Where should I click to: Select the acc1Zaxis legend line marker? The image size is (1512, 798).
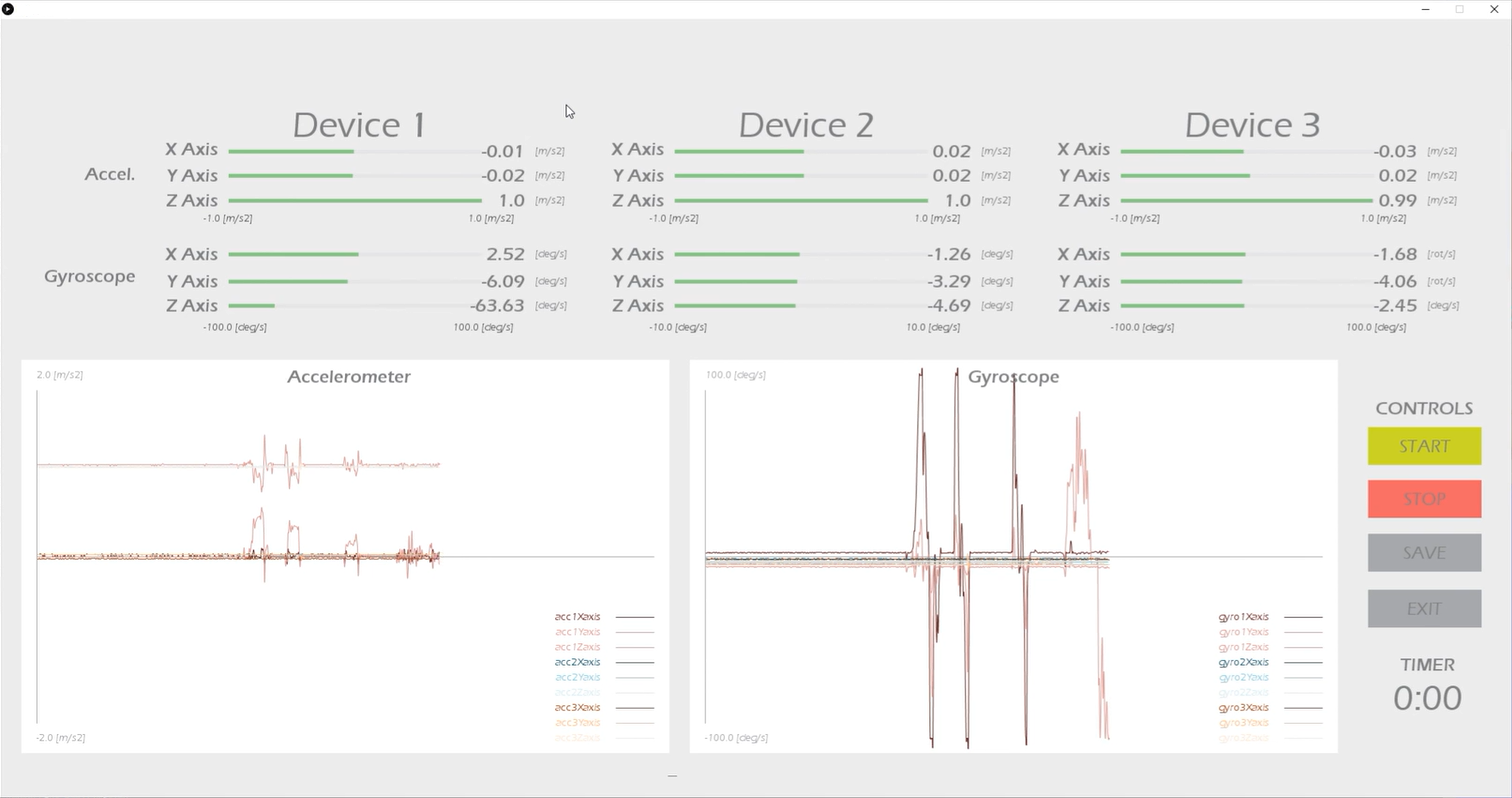point(634,647)
